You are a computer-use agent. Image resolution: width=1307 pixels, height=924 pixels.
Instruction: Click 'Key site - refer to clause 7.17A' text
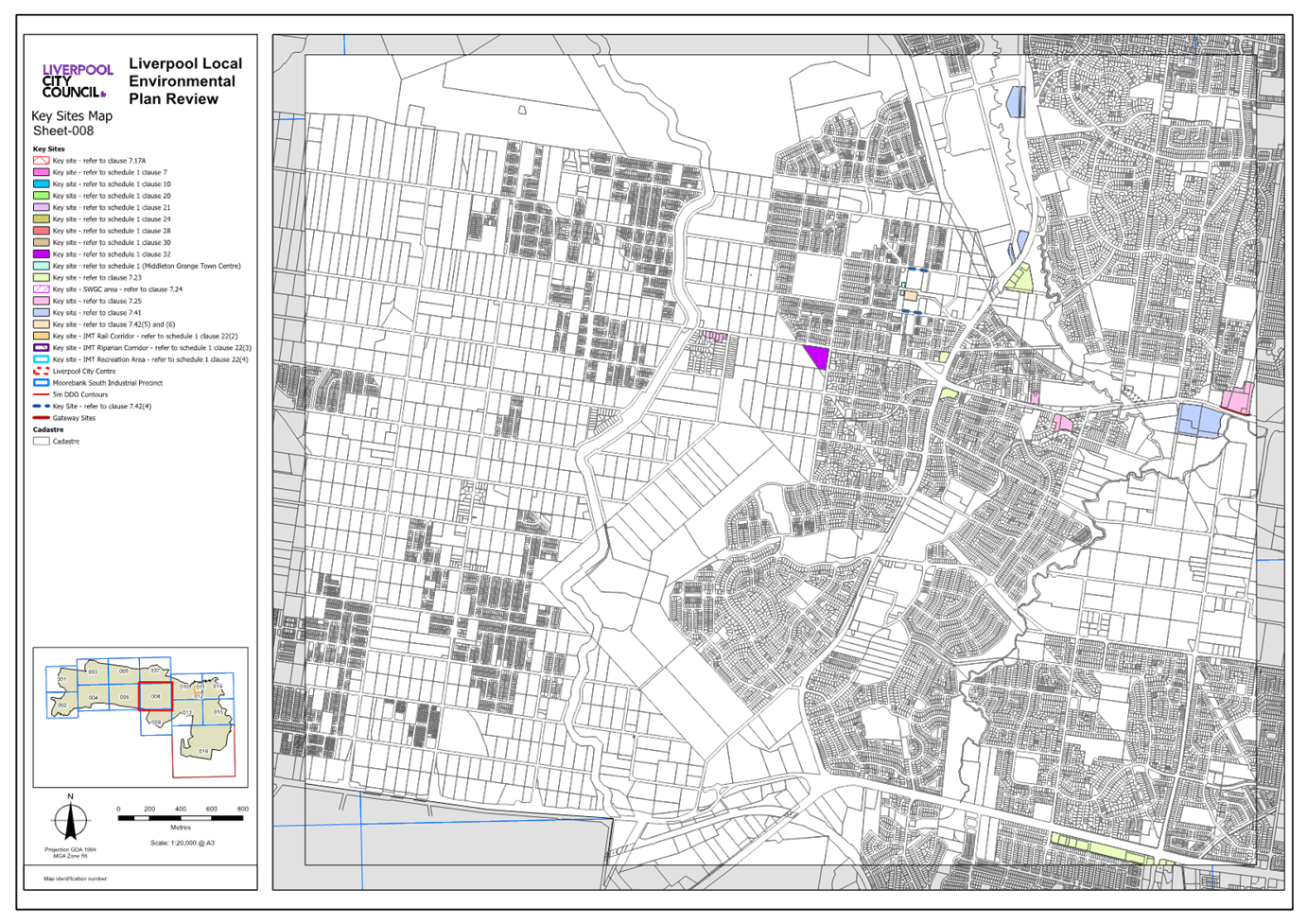pyautogui.click(x=99, y=161)
